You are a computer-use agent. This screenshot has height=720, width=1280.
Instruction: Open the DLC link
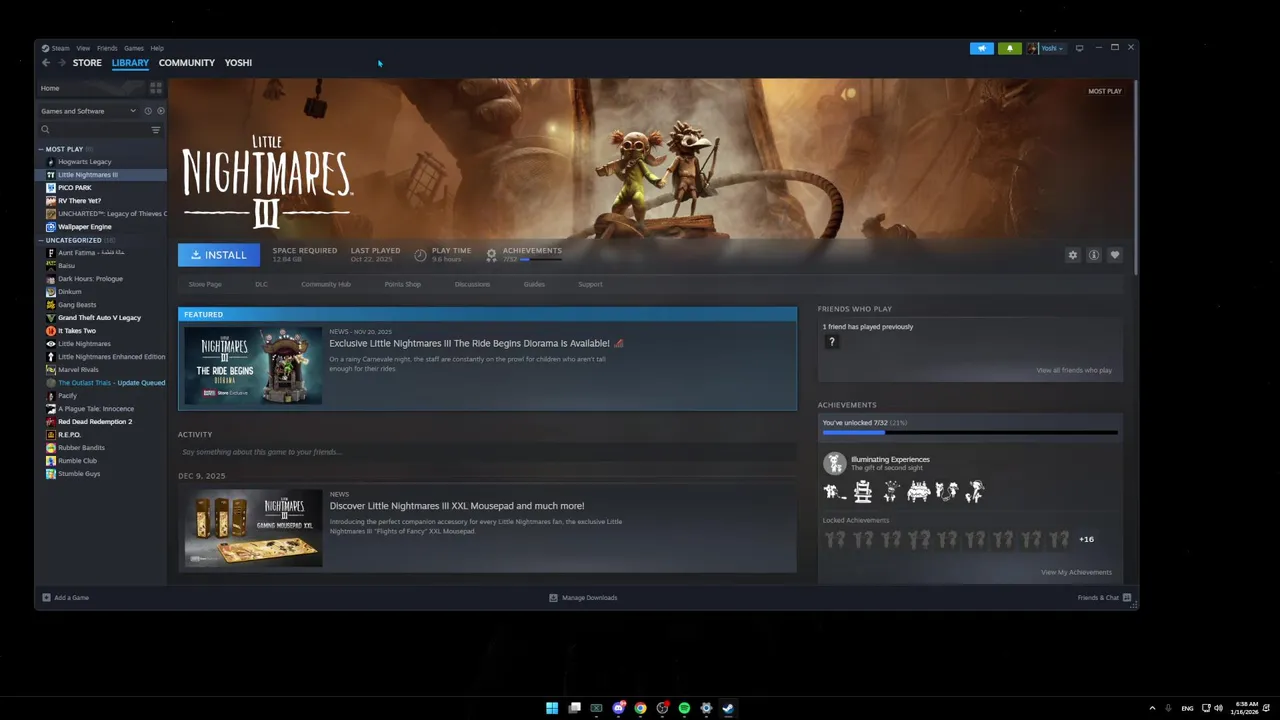(261, 284)
